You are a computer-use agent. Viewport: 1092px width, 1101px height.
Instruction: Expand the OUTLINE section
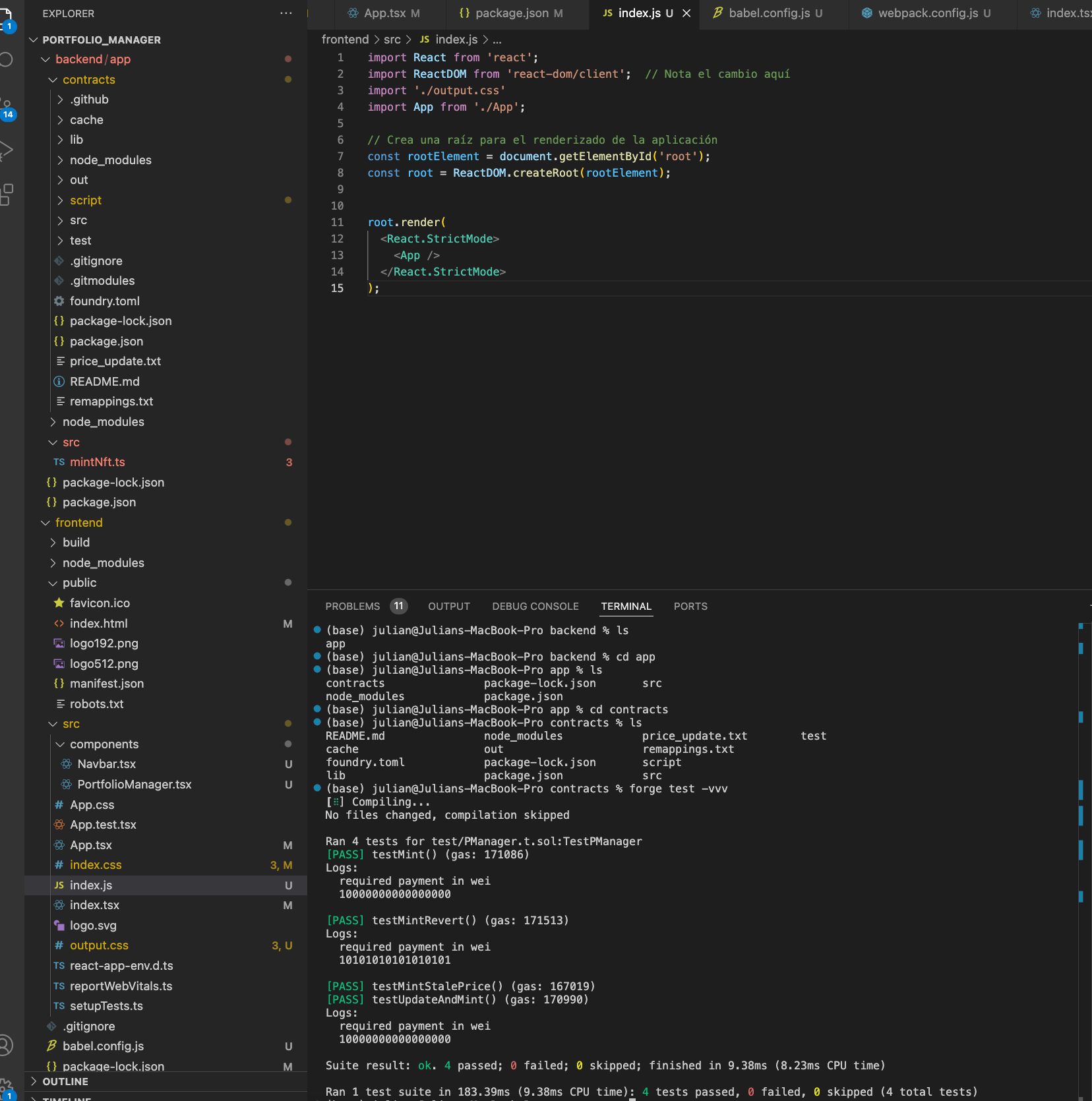[34, 1081]
